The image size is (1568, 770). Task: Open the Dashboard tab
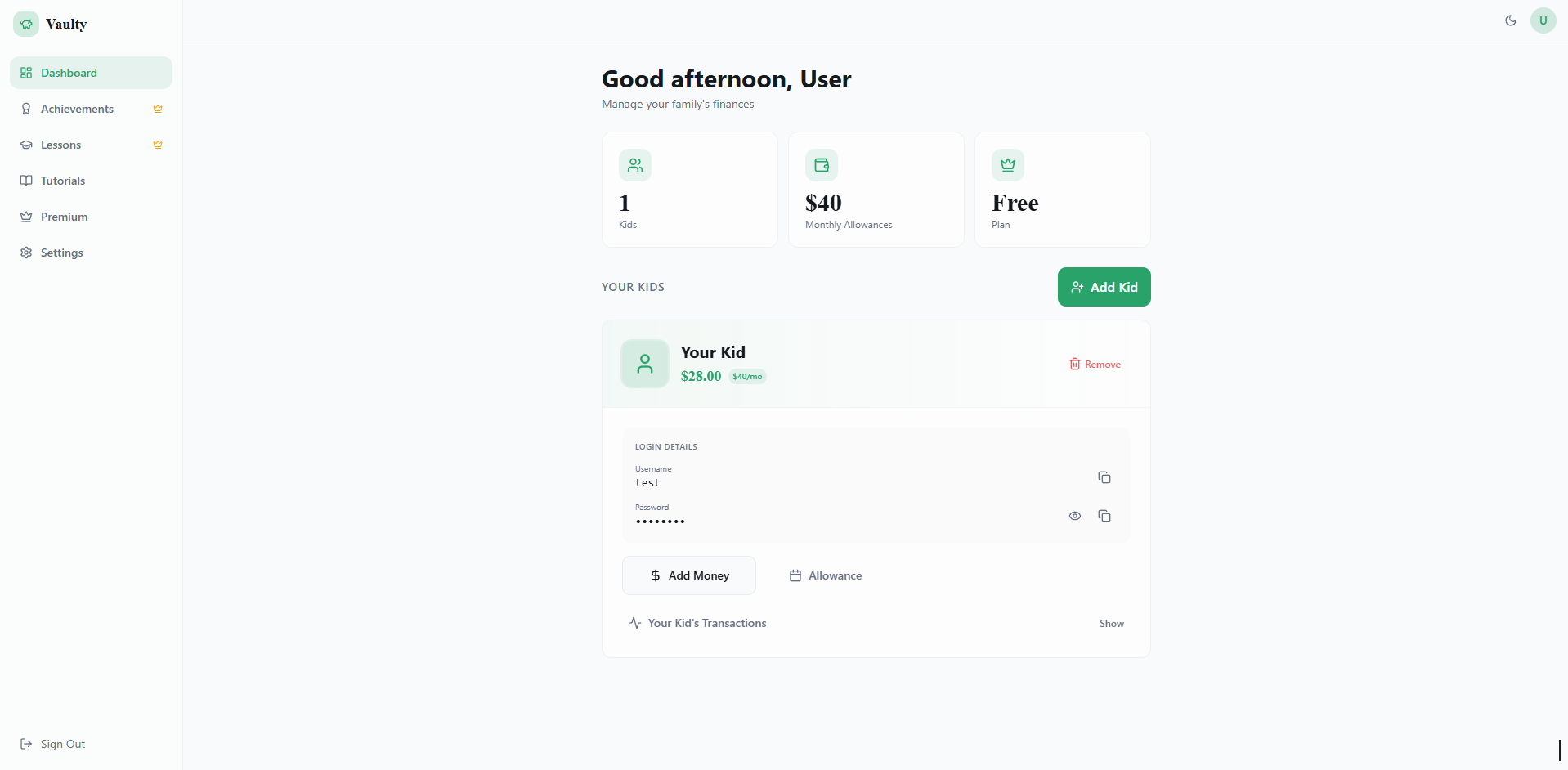coord(67,72)
